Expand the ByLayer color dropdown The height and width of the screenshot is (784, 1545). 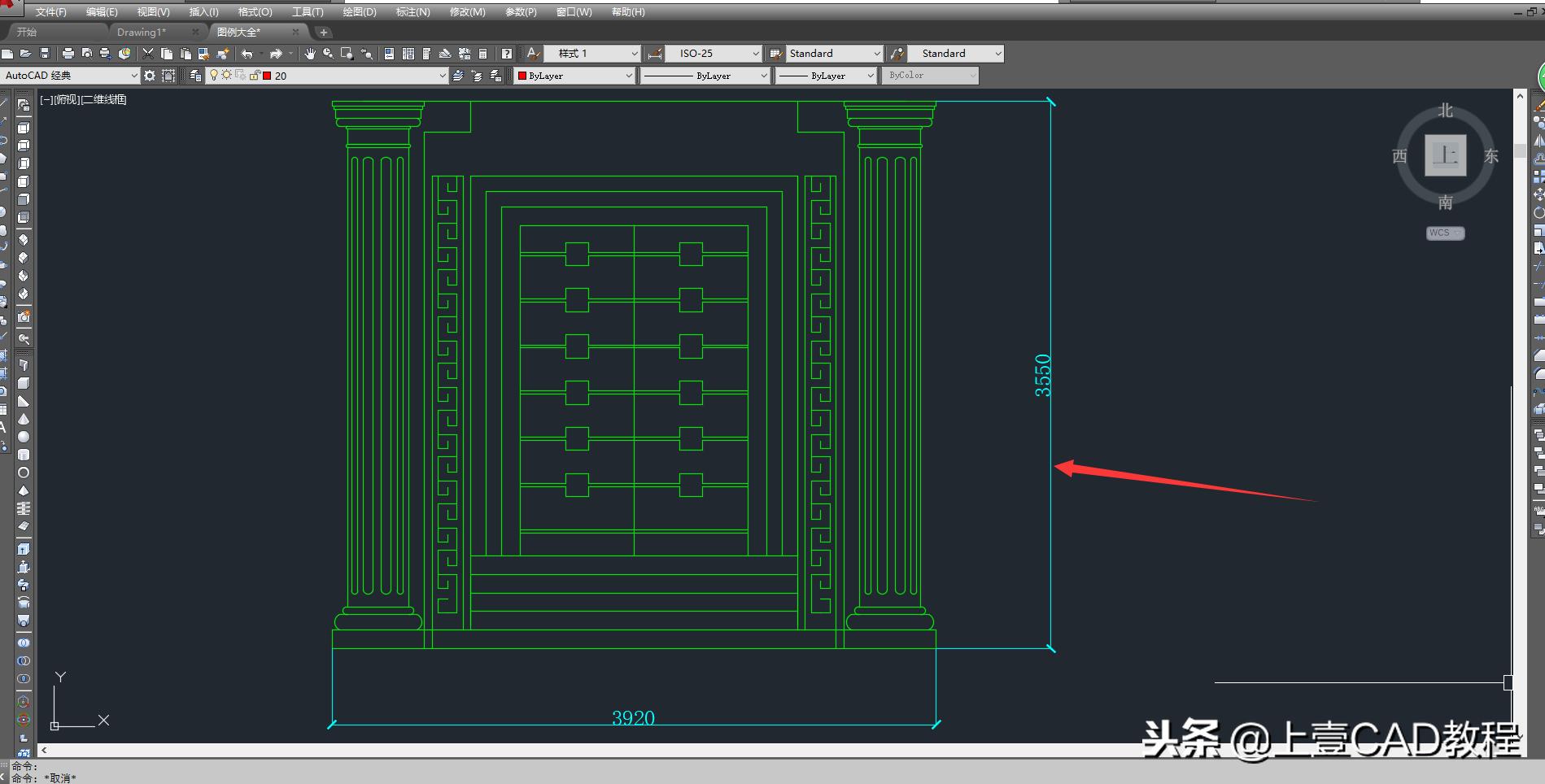pyautogui.click(x=629, y=76)
